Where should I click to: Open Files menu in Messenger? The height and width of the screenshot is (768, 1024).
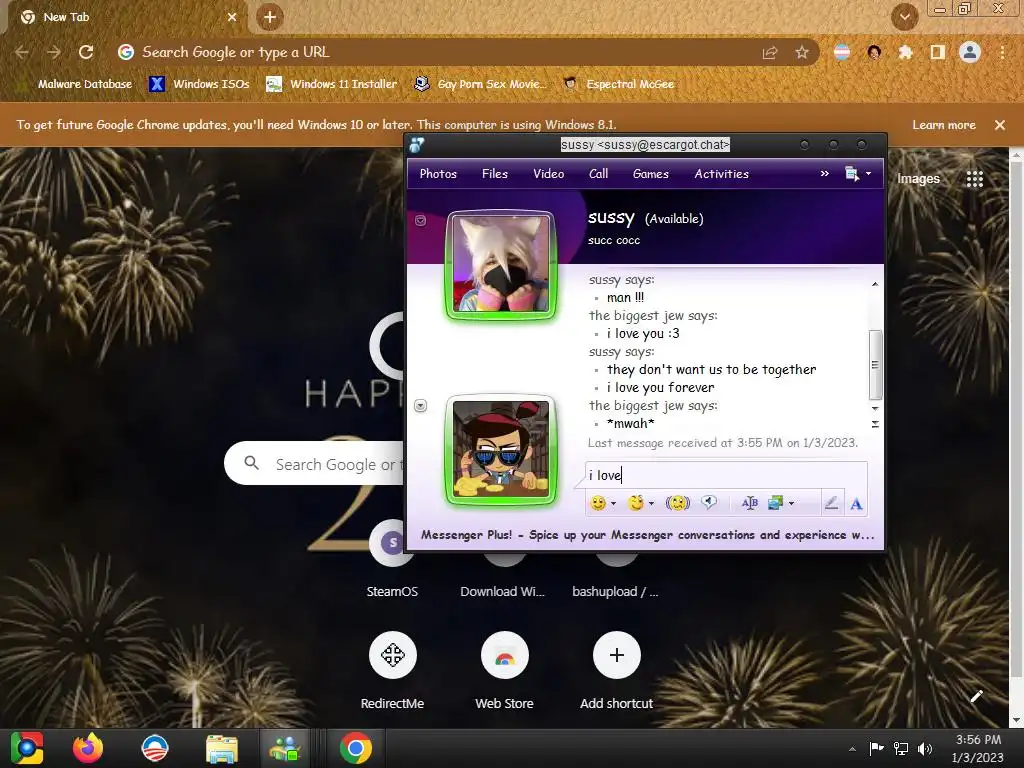(x=494, y=174)
